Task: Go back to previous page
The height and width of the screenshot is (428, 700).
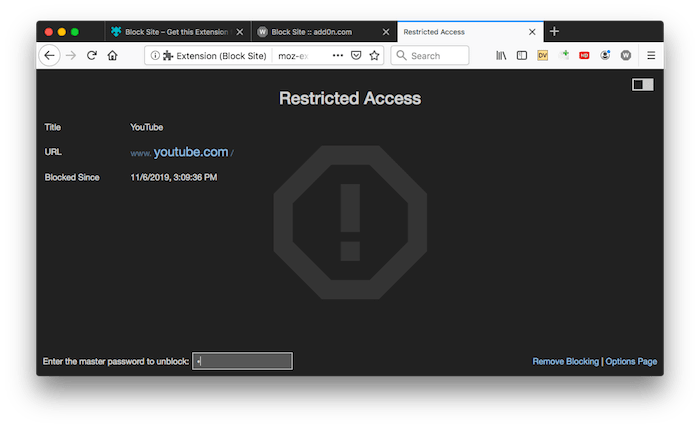Action: (x=50, y=56)
